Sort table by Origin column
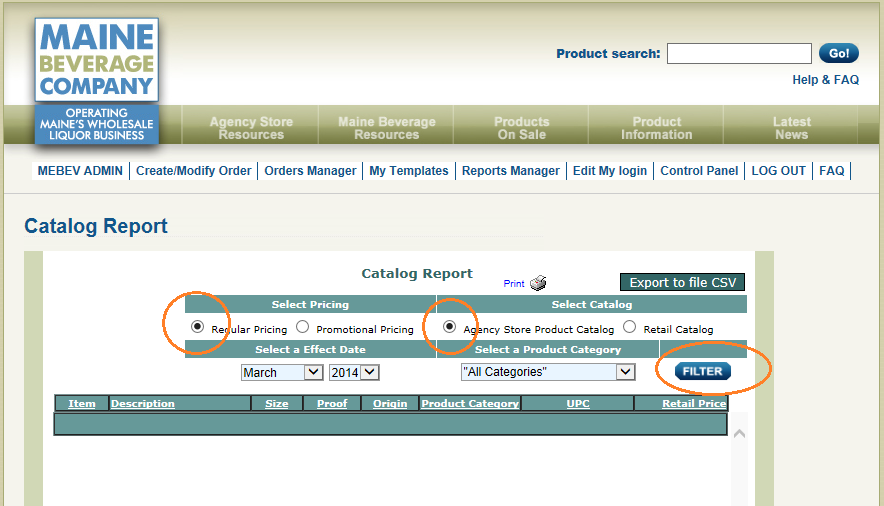The width and height of the screenshot is (884, 506). coord(390,403)
